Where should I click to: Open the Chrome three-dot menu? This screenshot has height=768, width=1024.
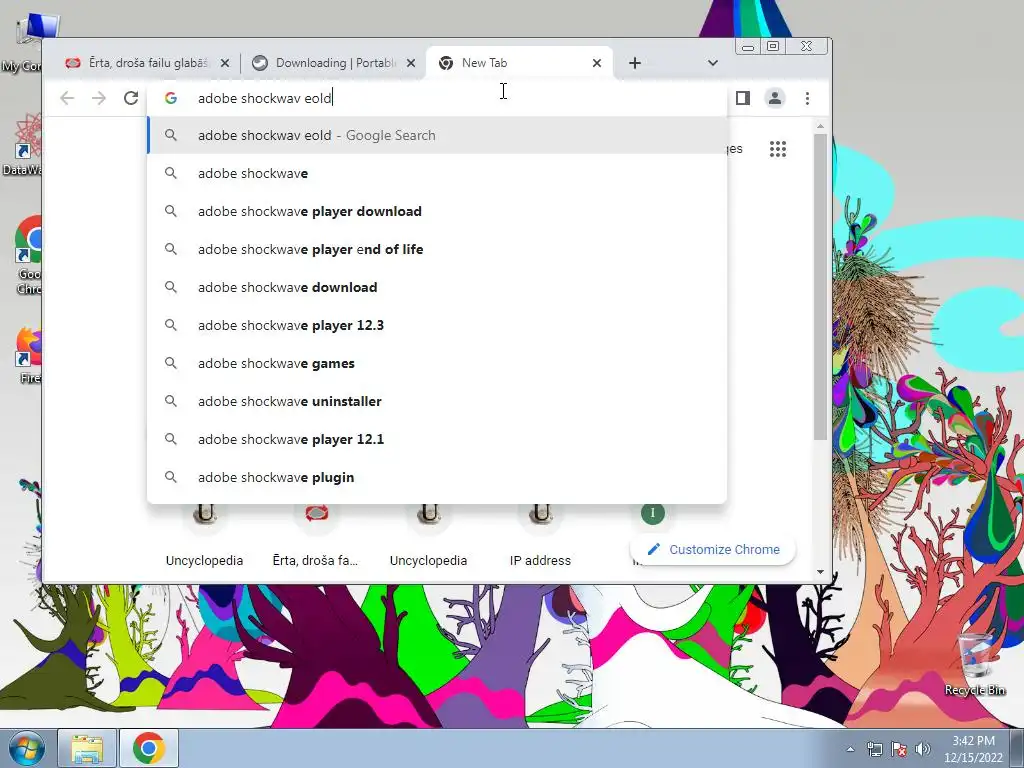pos(807,98)
